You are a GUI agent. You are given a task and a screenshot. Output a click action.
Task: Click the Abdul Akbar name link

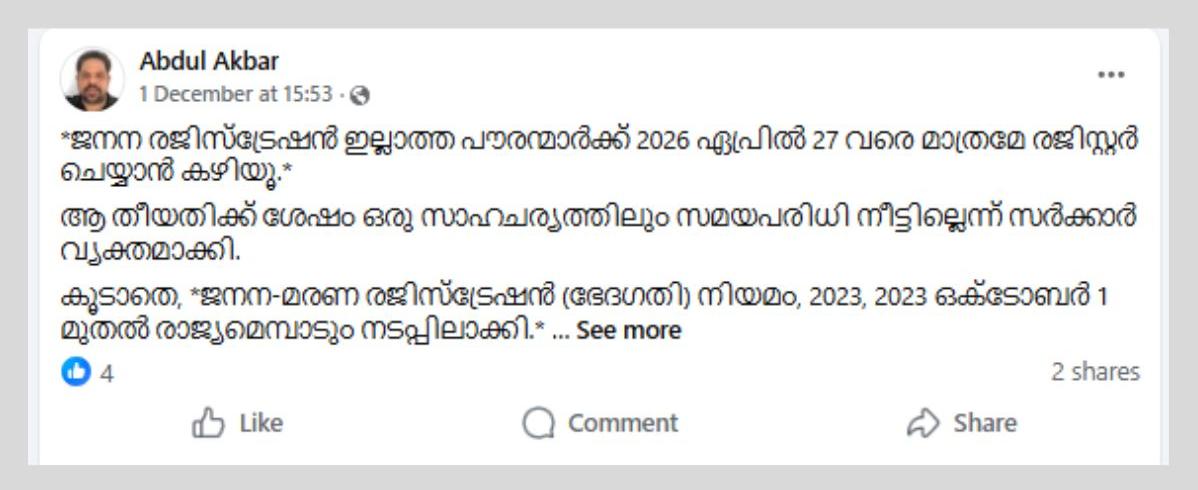click(x=209, y=61)
